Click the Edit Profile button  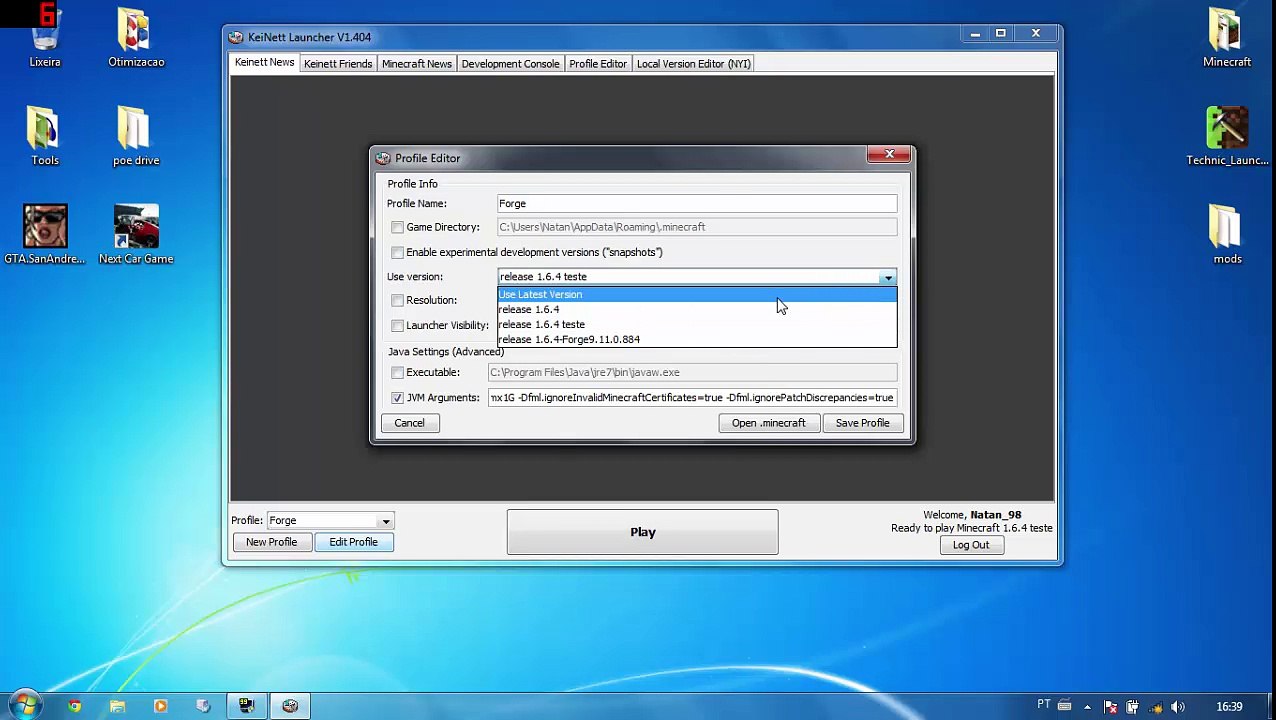coord(353,542)
